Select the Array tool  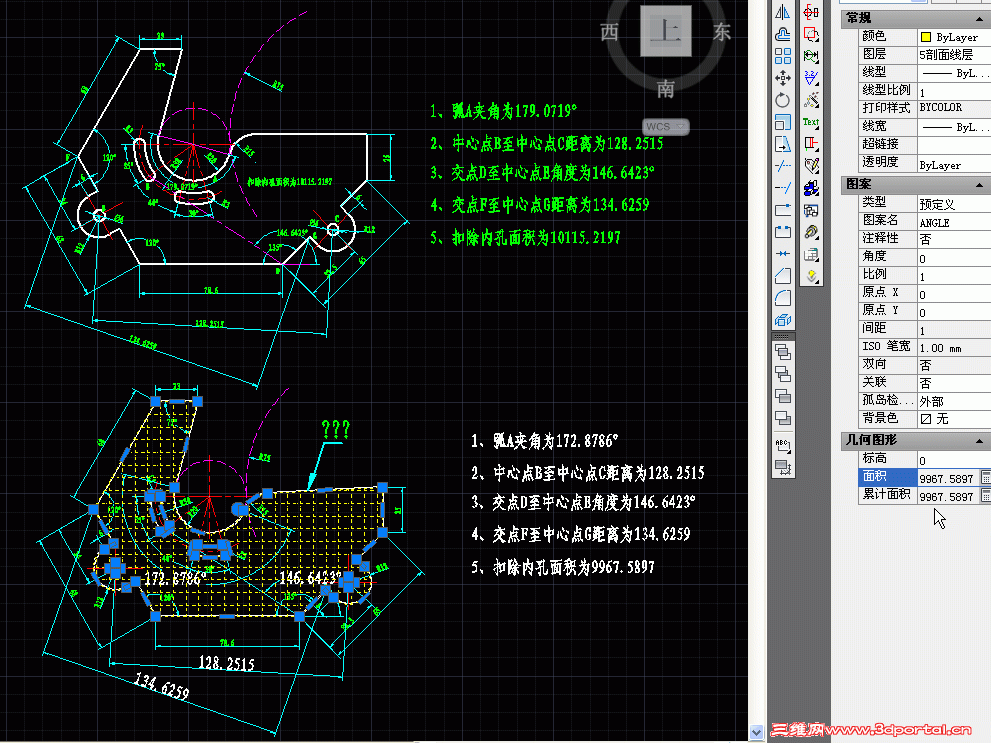tap(784, 56)
